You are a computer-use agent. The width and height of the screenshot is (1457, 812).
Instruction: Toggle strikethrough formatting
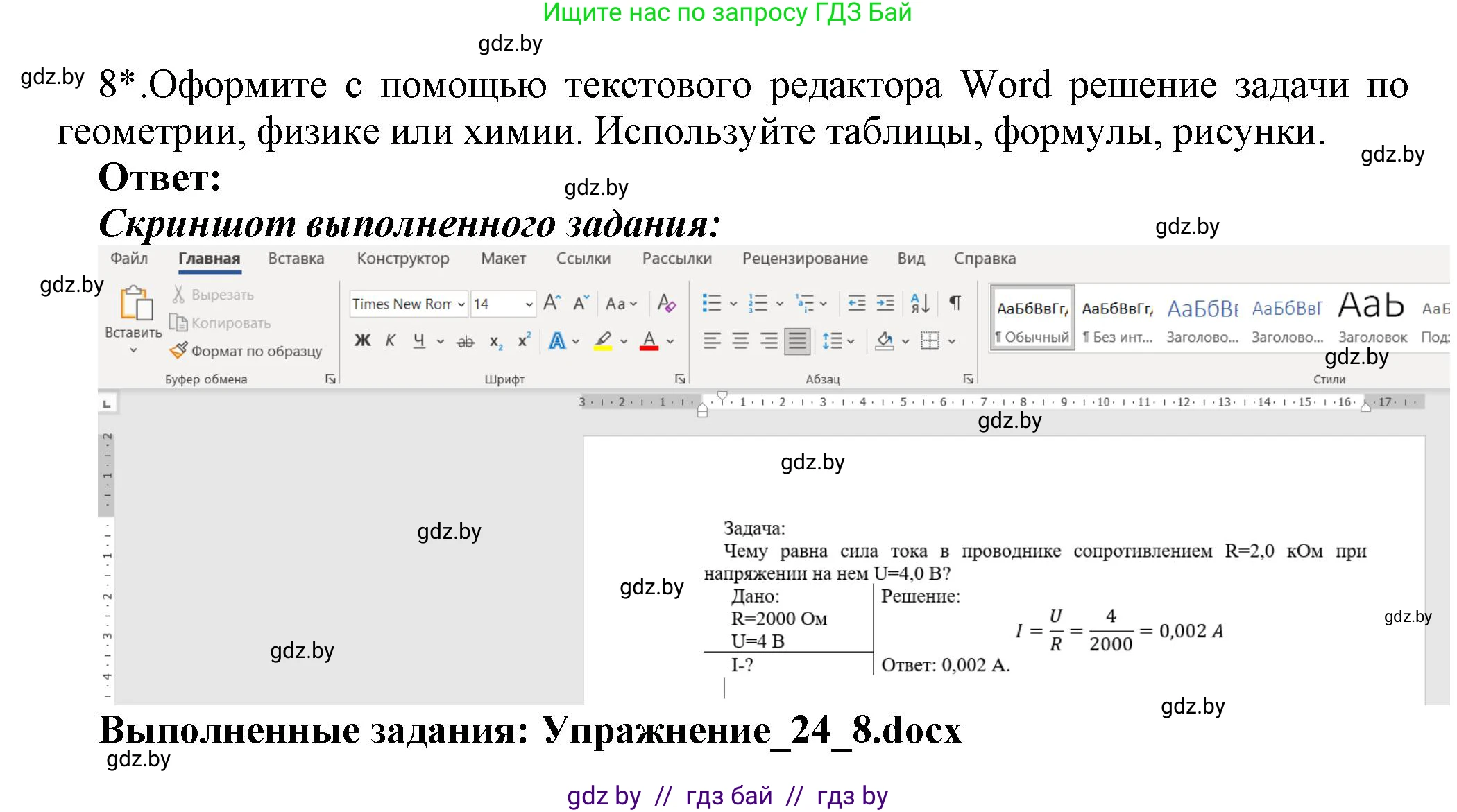pyautogui.click(x=465, y=341)
